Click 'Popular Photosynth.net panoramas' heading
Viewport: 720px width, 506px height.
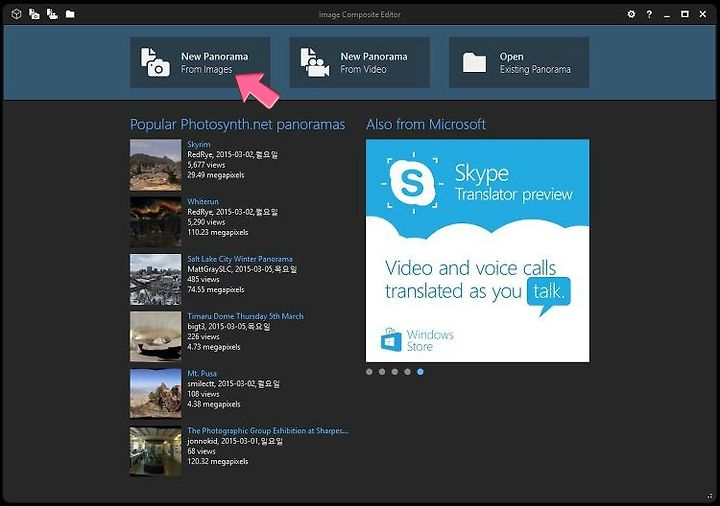pos(237,124)
